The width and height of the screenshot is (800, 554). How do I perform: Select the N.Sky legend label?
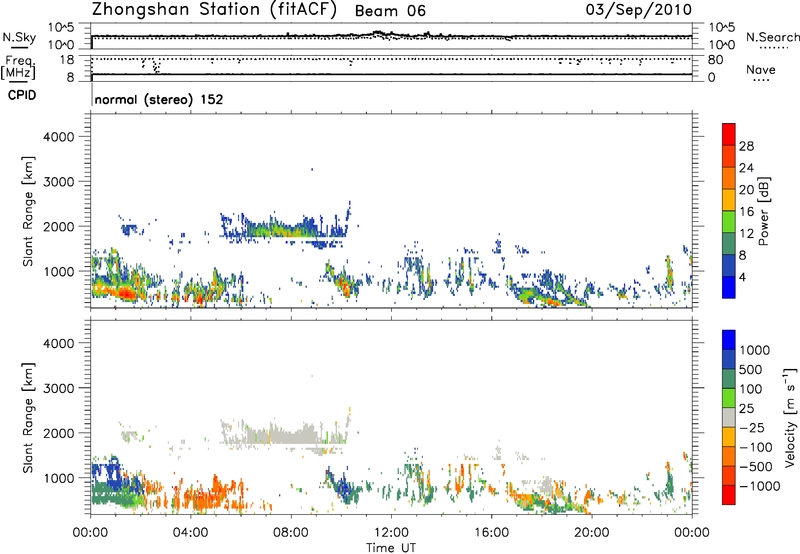pos(19,37)
